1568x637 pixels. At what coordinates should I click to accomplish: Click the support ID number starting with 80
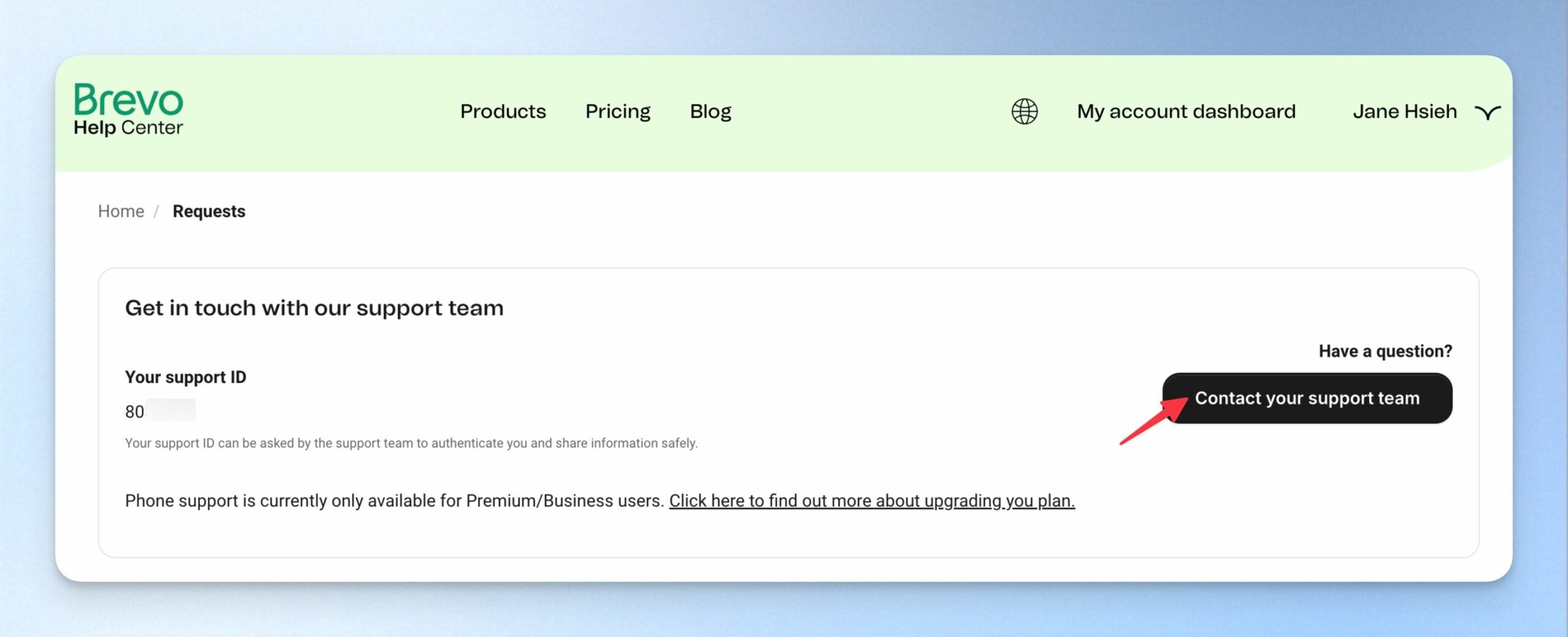tap(160, 411)
